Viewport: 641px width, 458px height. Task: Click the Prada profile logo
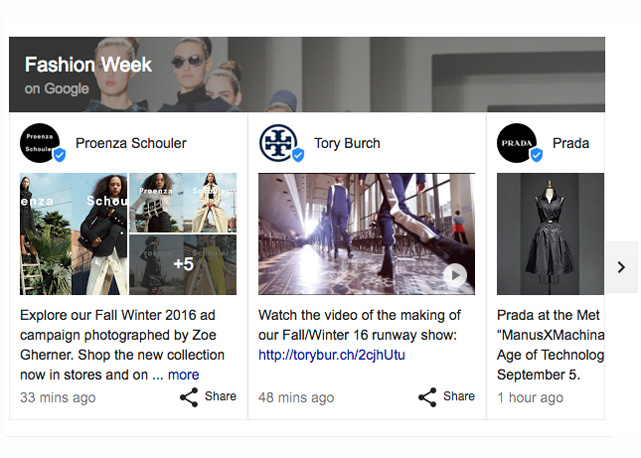point(516,142)
